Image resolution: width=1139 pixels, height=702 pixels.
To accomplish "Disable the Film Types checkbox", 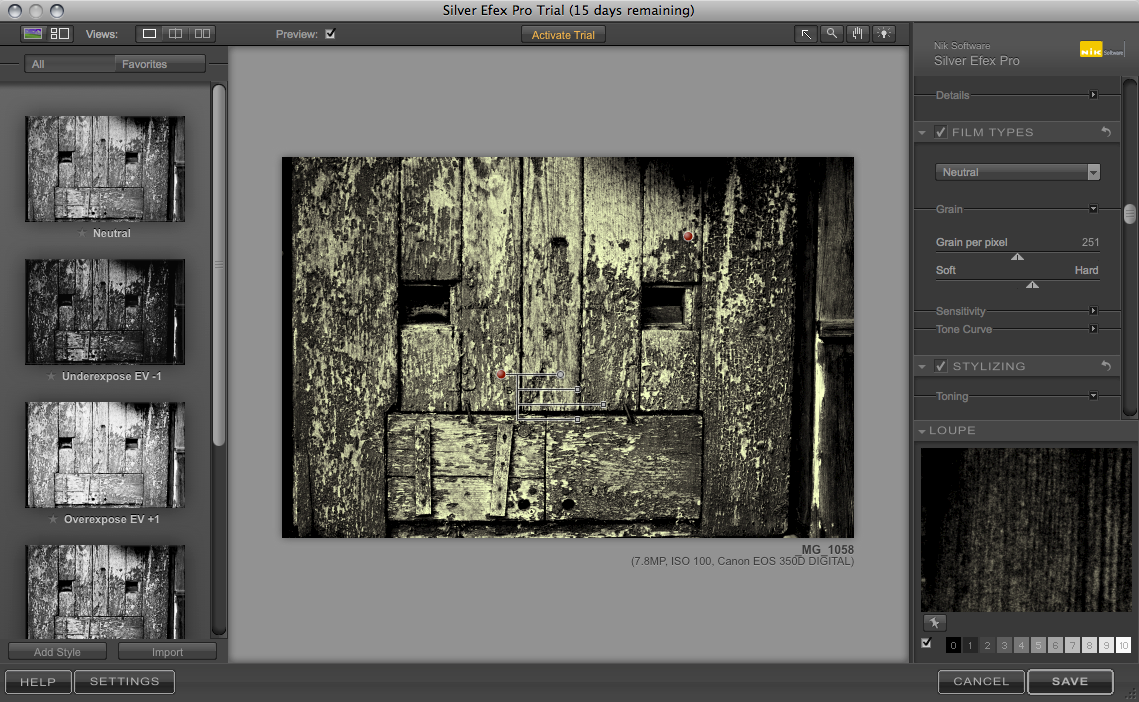I will pos(941,132).
